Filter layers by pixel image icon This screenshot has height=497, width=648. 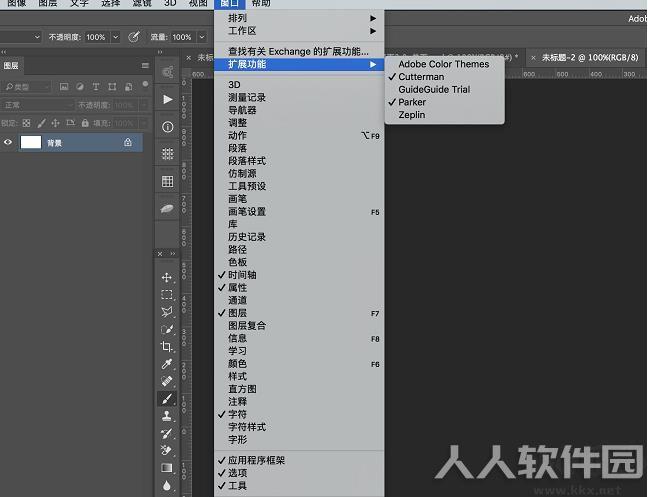point(64,86)
